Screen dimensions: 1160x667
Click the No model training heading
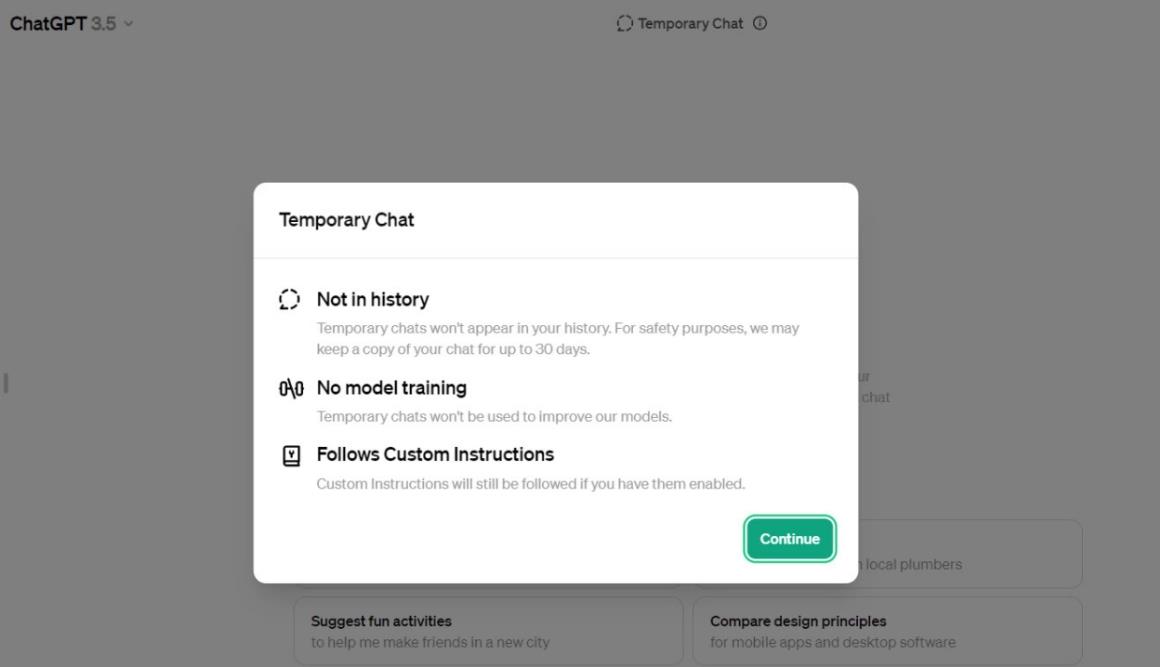[x=391, y=388]
